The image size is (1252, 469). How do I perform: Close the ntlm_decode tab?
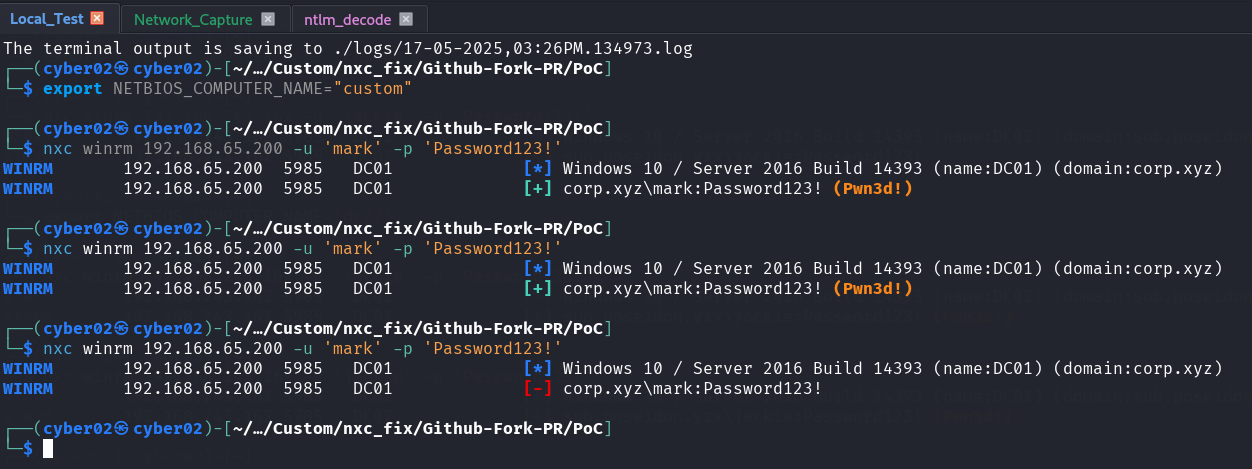[404, 19]
